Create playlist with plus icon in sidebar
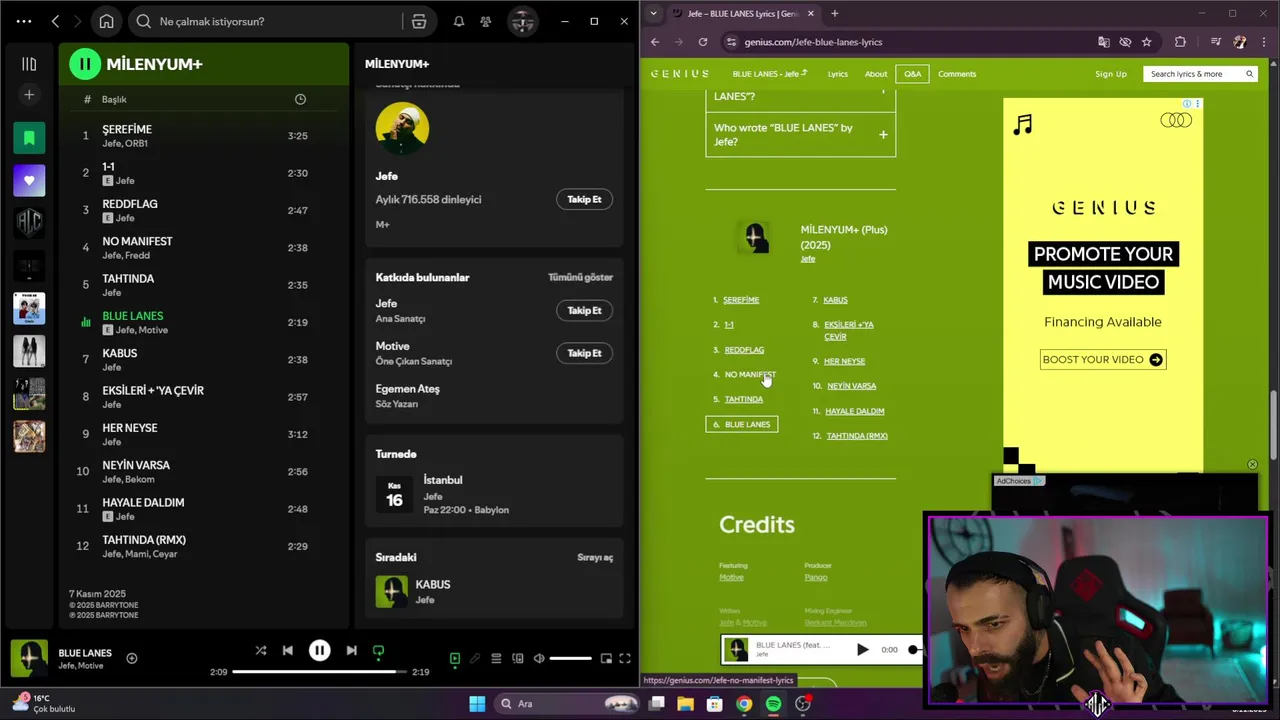The width and height of the screenshot is (1280, 720). coord(29,95)
